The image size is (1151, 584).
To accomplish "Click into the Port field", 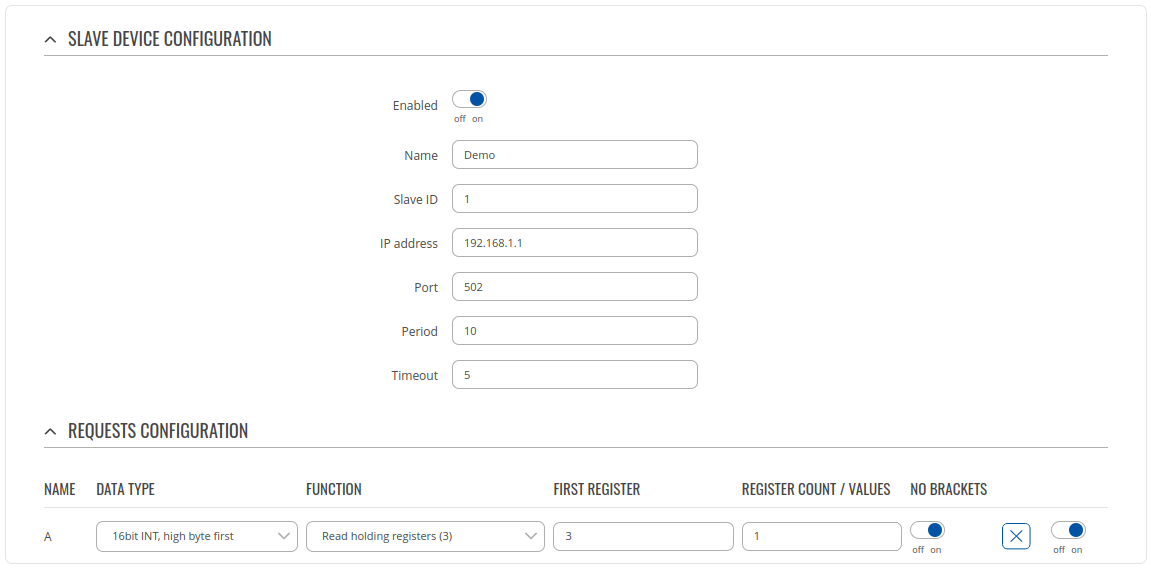I will click(x=574, y=287).
